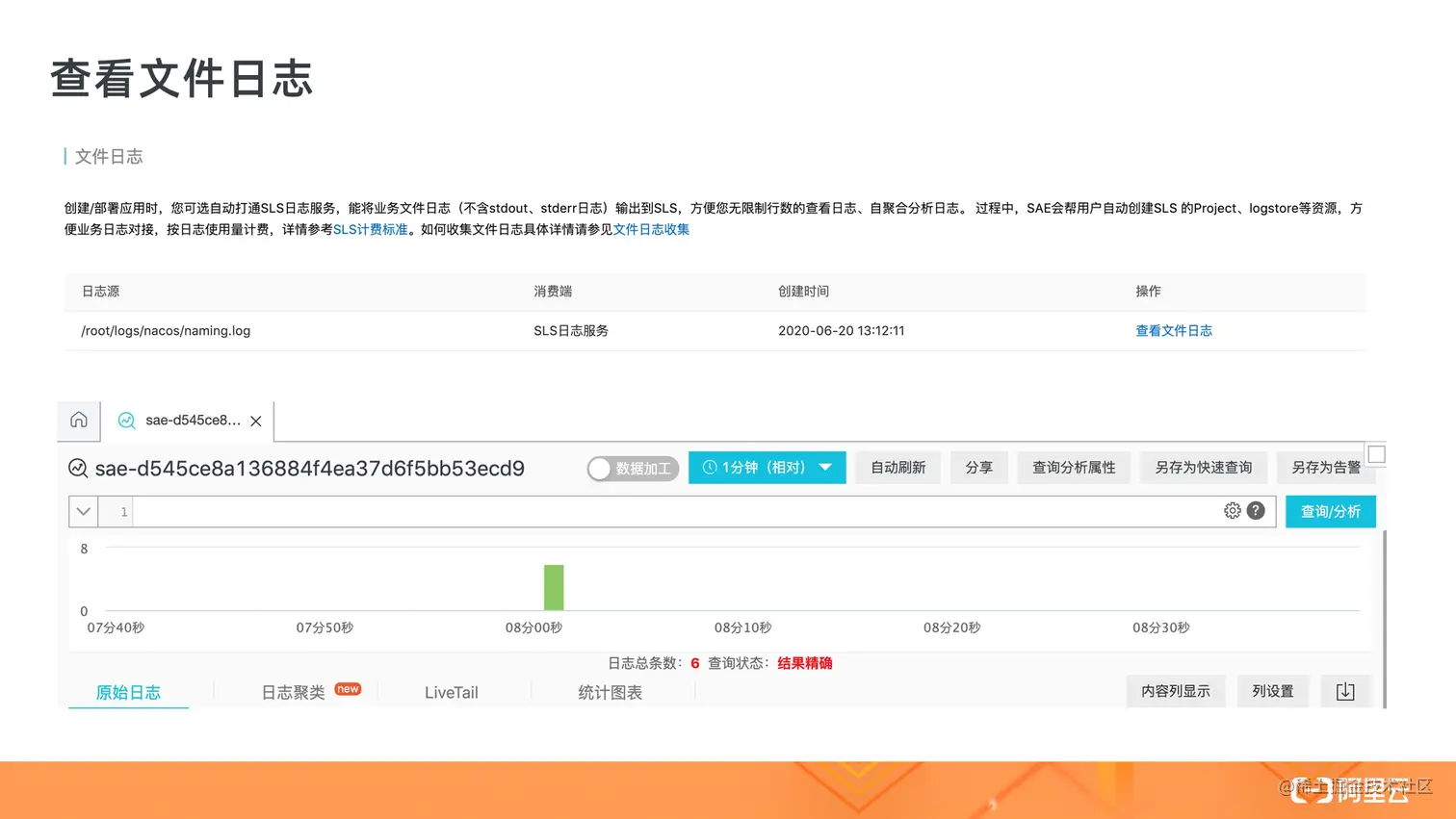Click the logstore icon beside sae-d545ce8... tab label

tap(126, 421)
